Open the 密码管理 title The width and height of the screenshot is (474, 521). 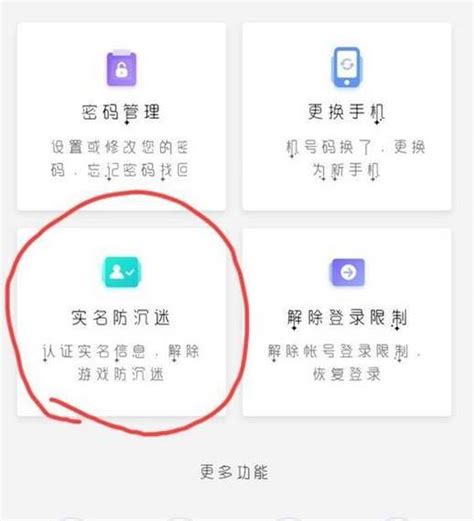pyautogui.click(x=121, y=112)
